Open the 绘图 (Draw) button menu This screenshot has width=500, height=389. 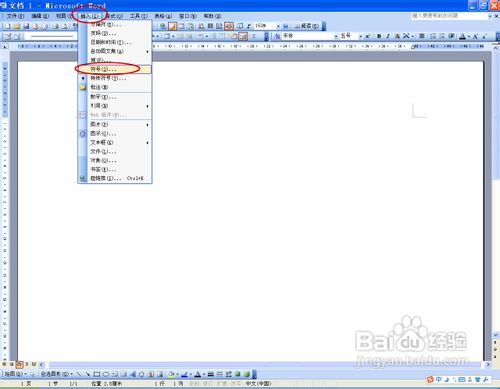click(15, 374)
